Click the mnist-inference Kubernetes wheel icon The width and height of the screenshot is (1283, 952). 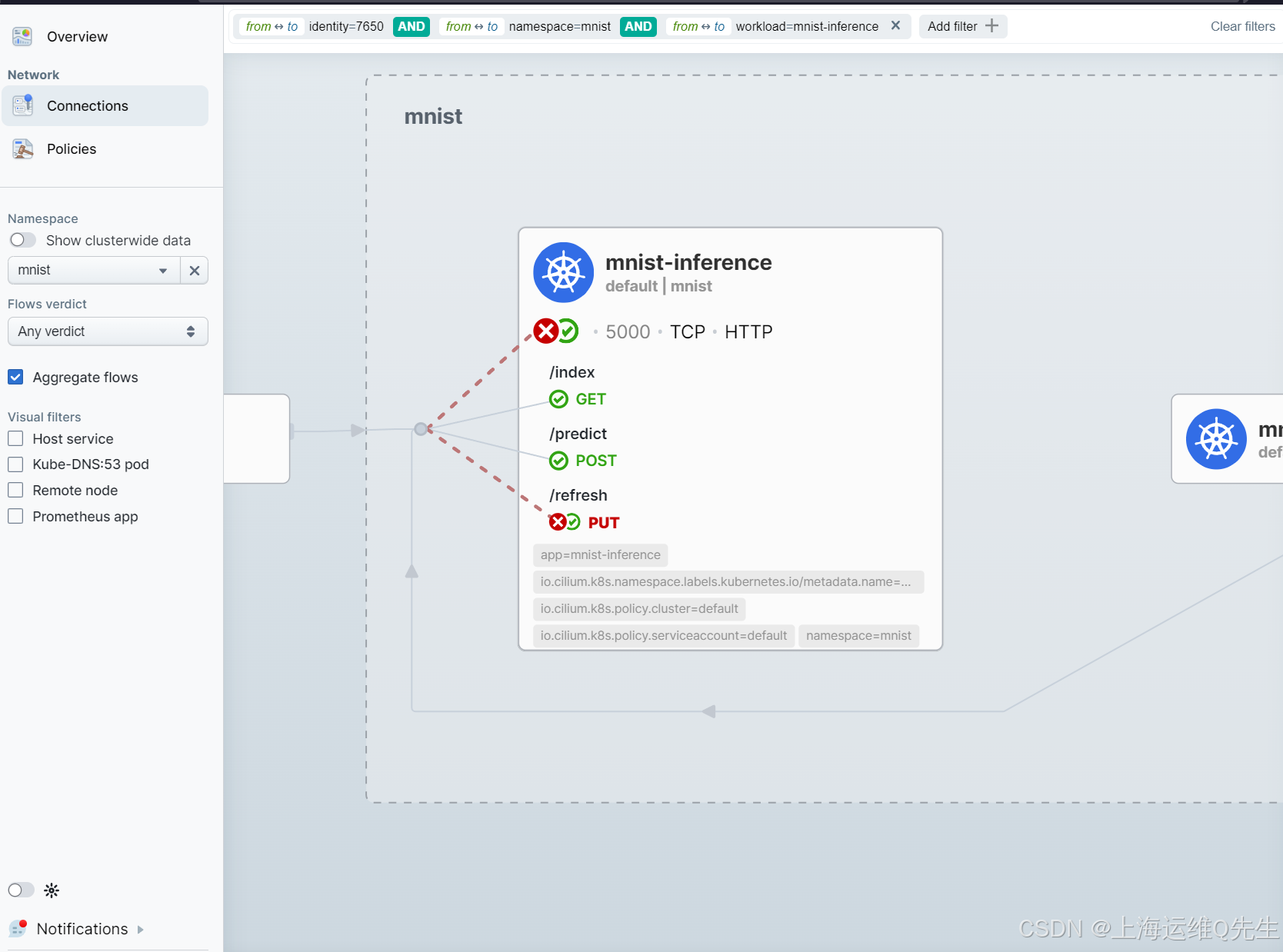[x=564, y=272]
